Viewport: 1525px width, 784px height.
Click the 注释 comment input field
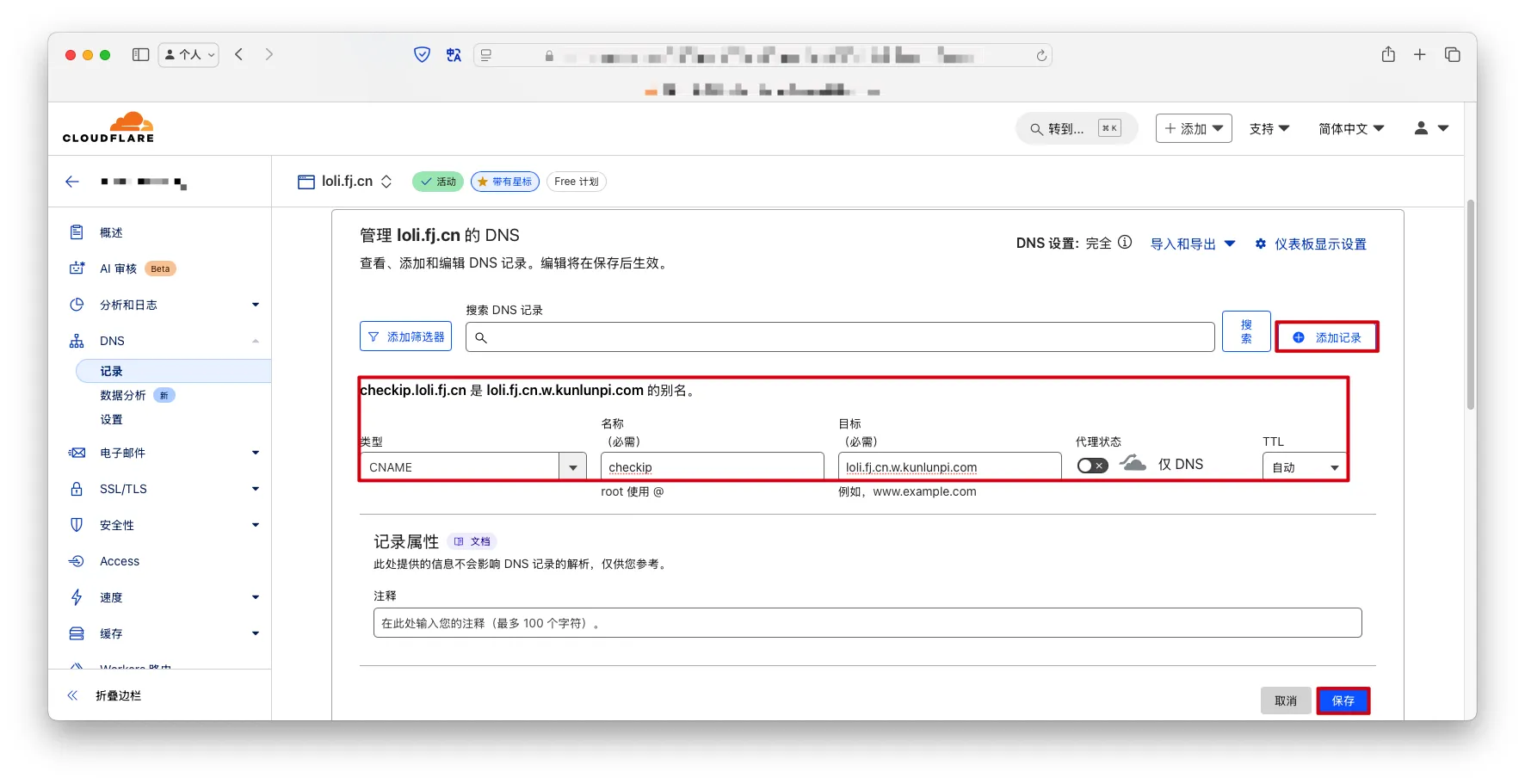[867, 623]
